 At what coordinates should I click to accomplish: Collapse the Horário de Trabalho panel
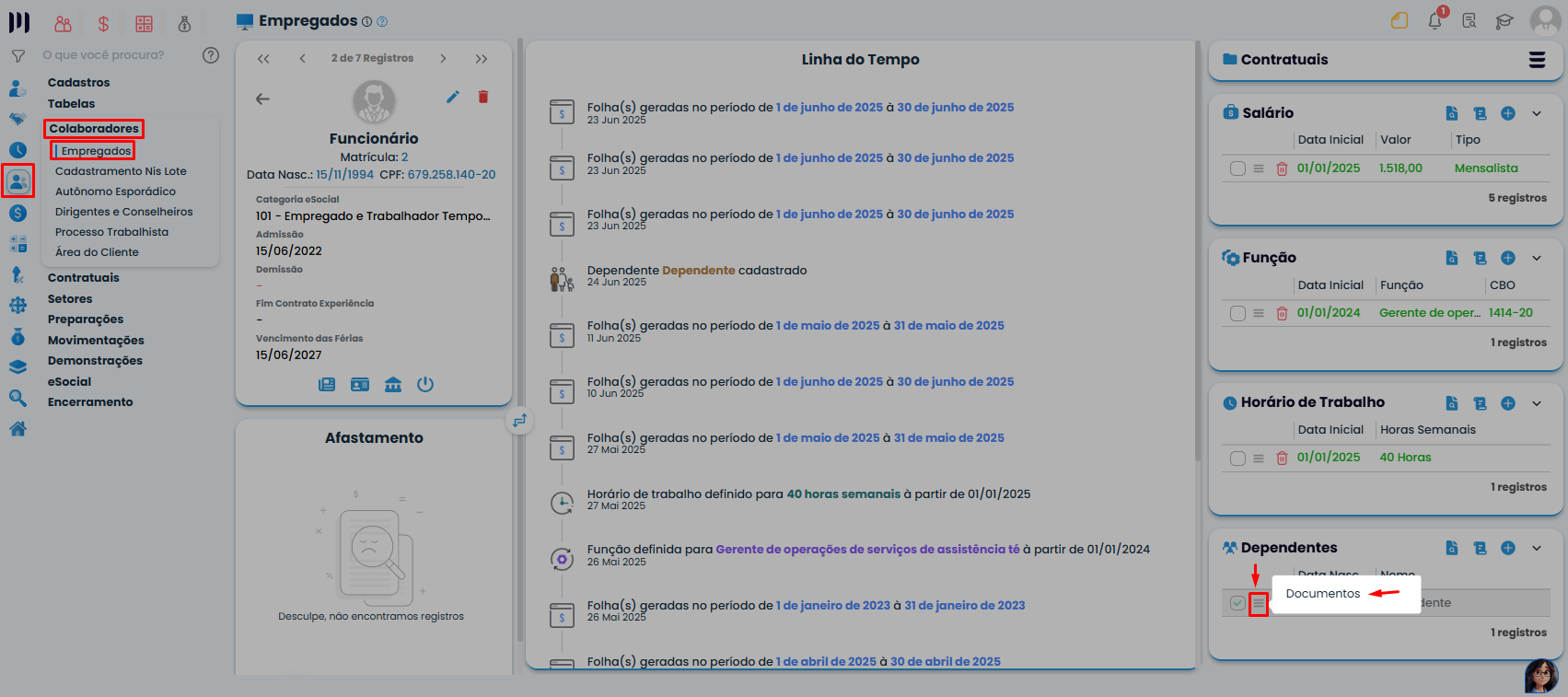(x=1537, y=403)
